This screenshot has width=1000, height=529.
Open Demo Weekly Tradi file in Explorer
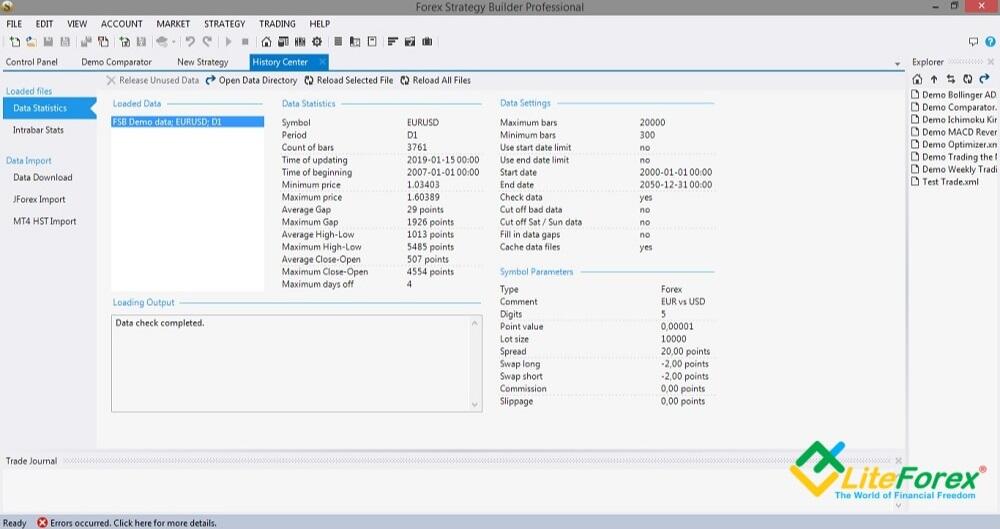coord(954,169)
